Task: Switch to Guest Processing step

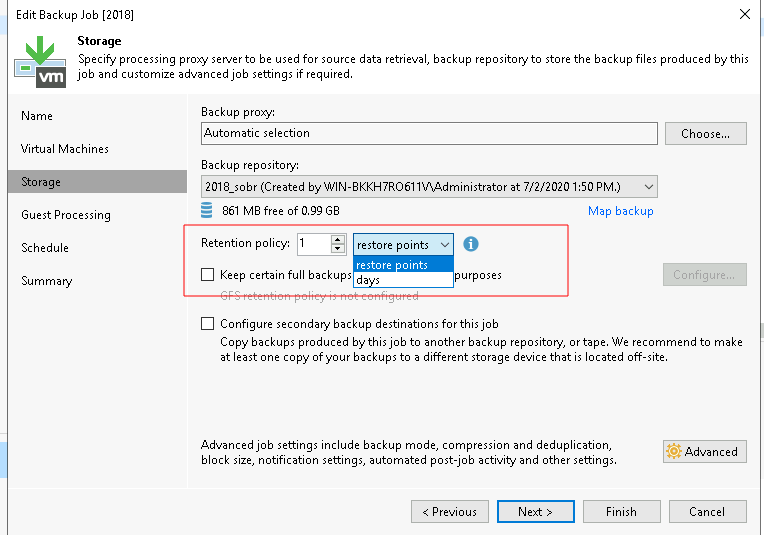Action: pyautogui.click(x=66, y=215)
